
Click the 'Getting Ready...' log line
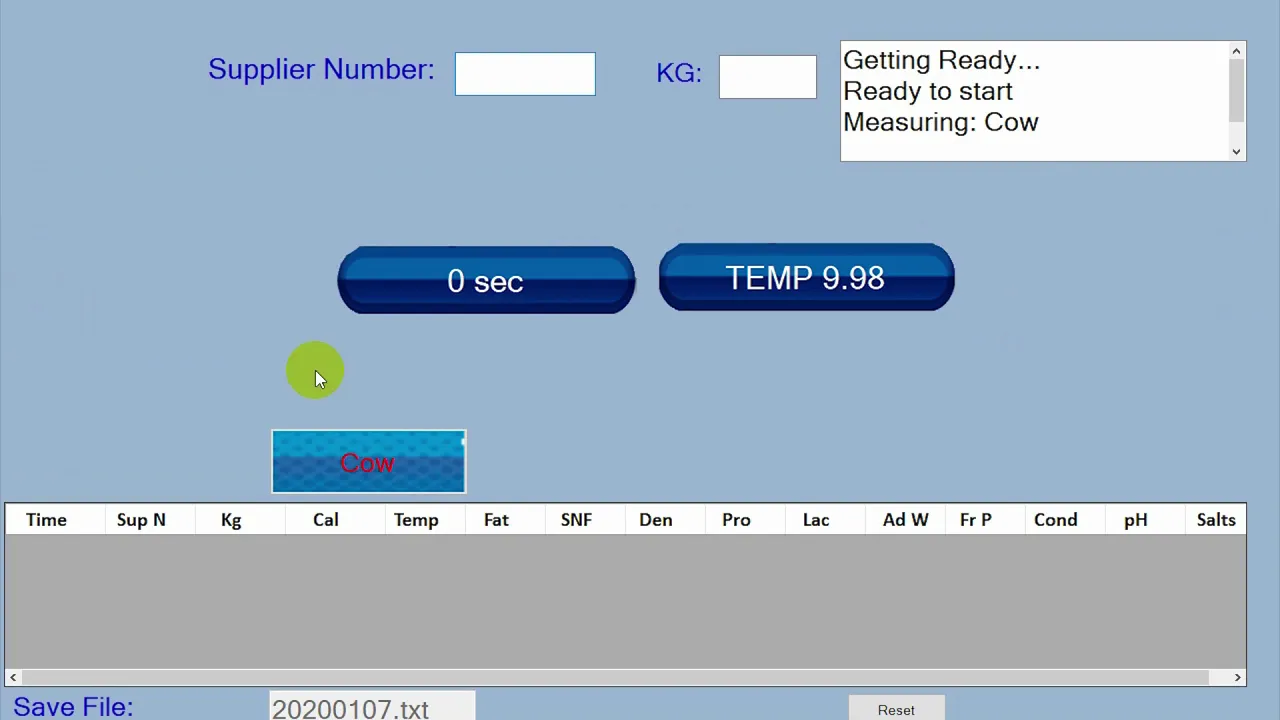pos(942,60)
